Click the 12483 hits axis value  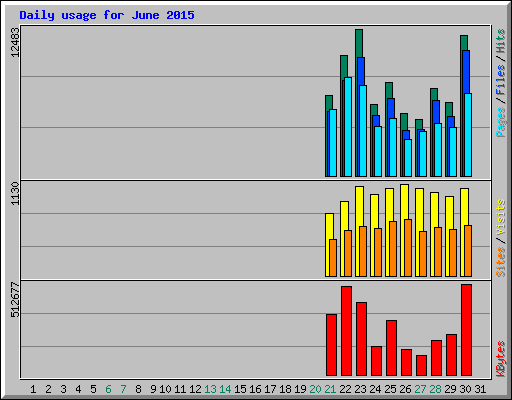coord(15,42)
